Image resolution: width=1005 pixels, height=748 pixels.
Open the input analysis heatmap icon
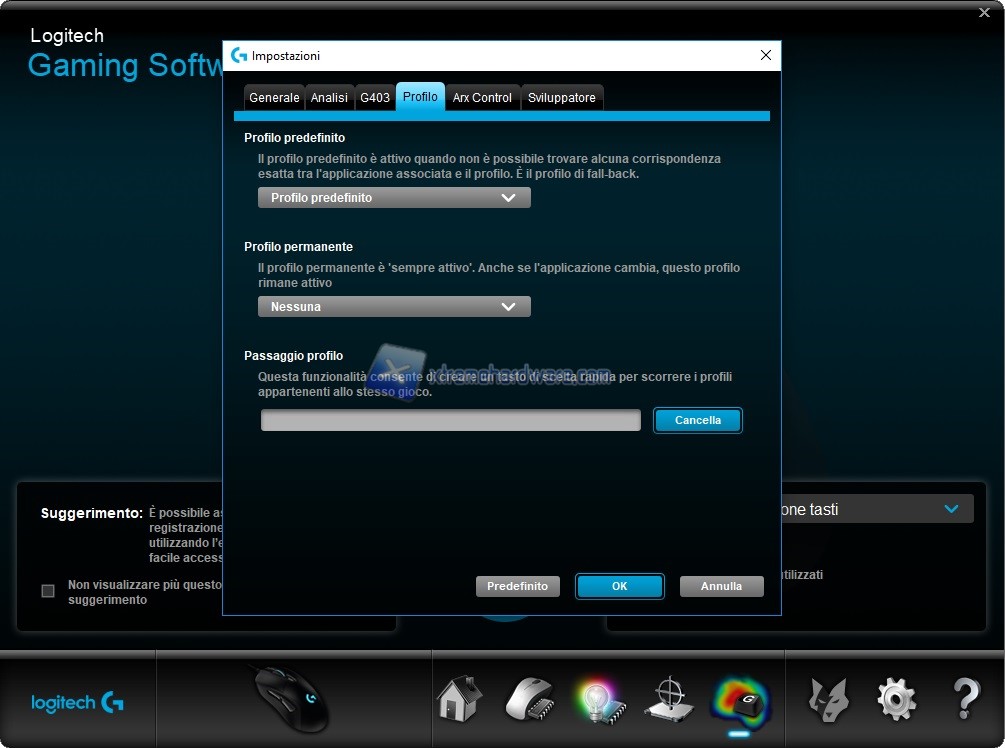pos(740,698)
